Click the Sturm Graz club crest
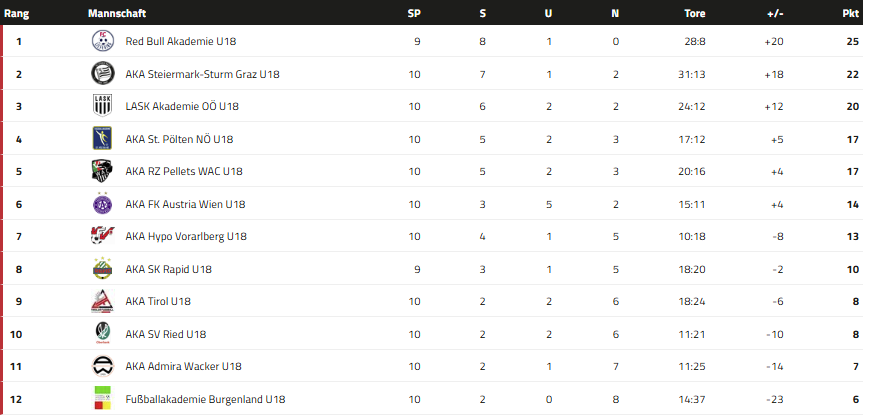 pos(102,74)
